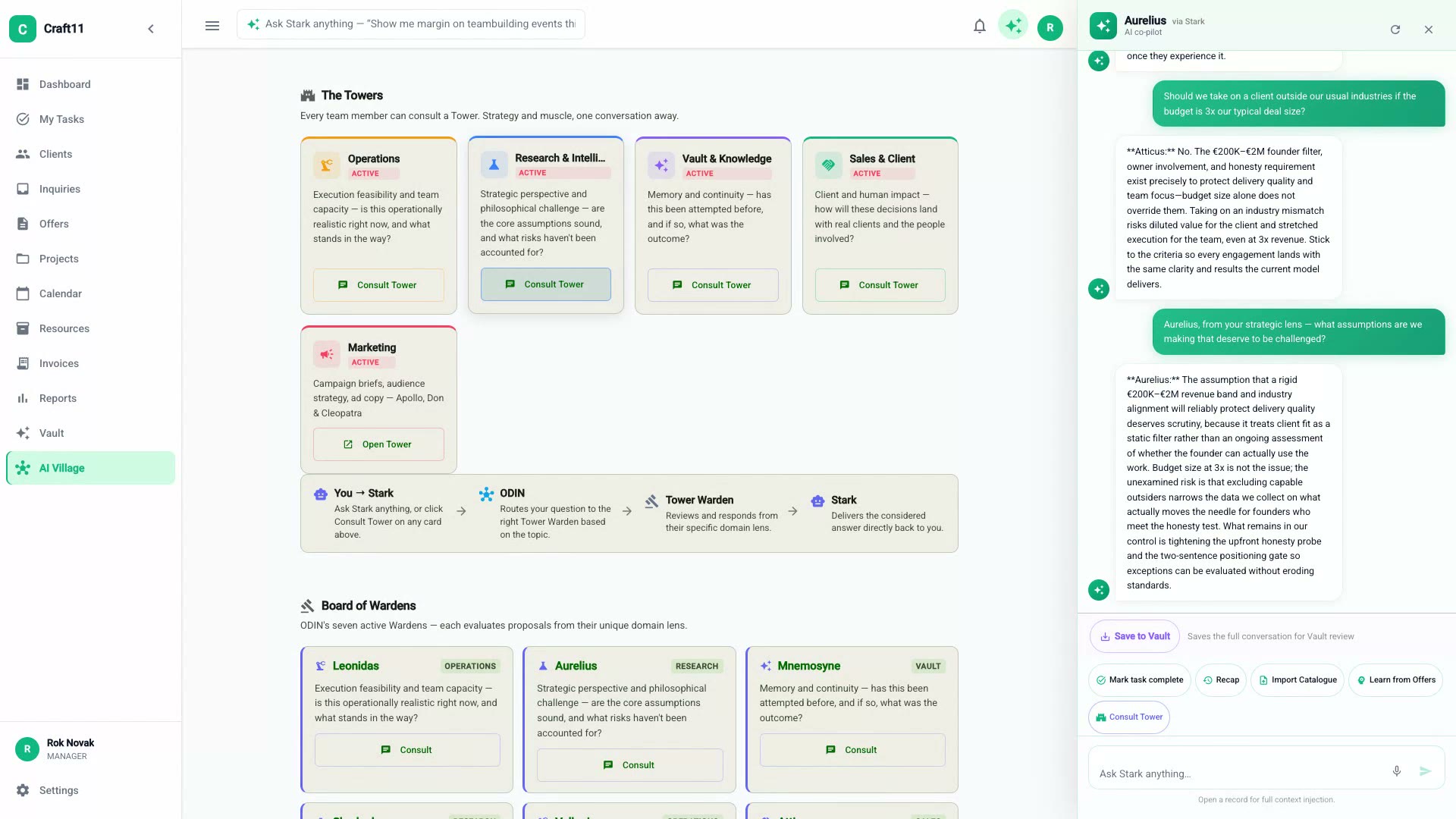Image resolution: width=1456 pixels, height=819 pixels.
Task: Click the Marketing megaphone icon
Action: tap(327, 353)
